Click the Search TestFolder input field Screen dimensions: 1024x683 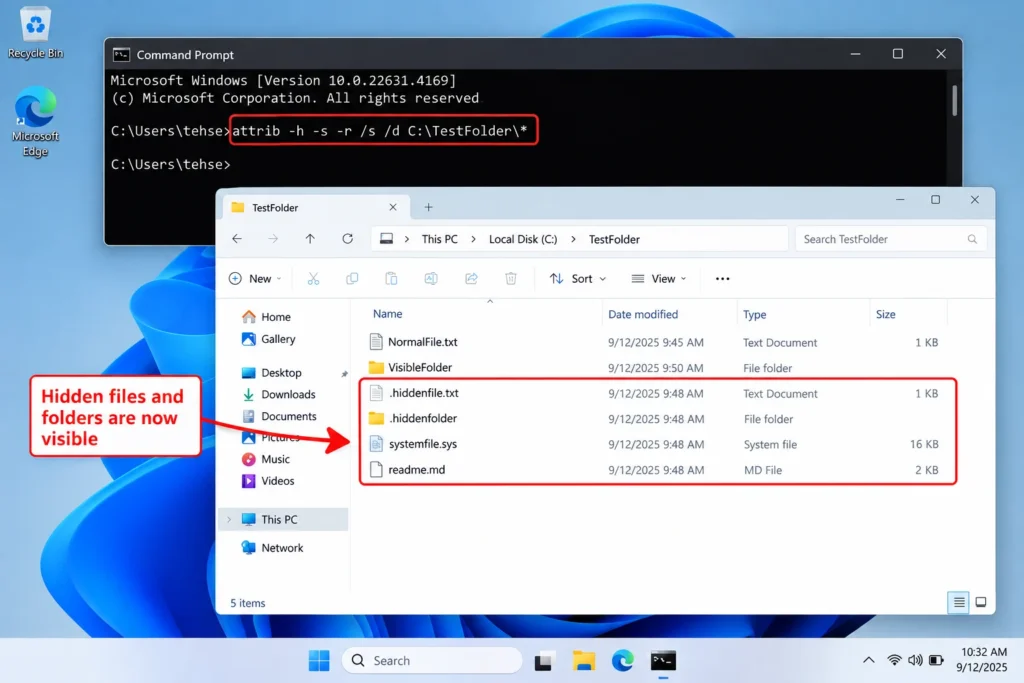[890, 239]
